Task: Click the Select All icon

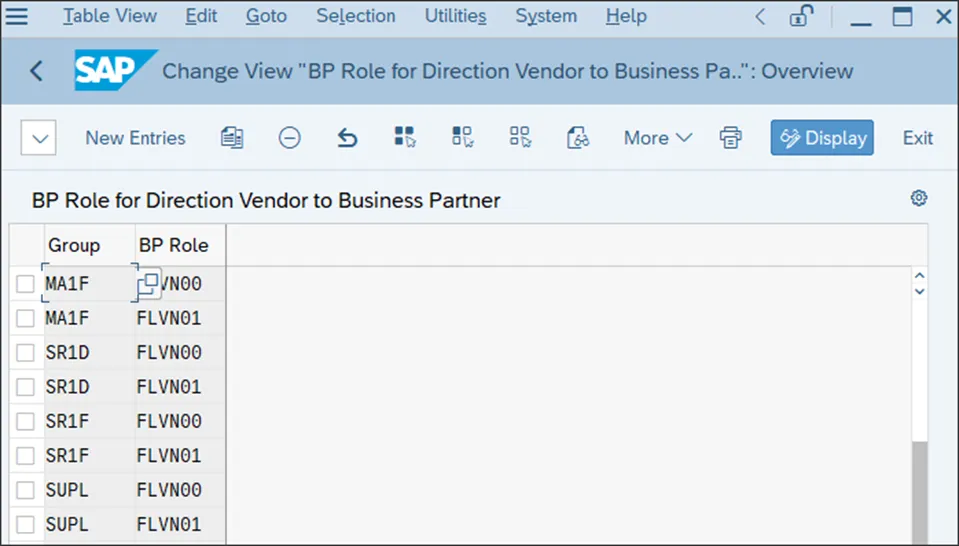Action: [x=404, y=137]
